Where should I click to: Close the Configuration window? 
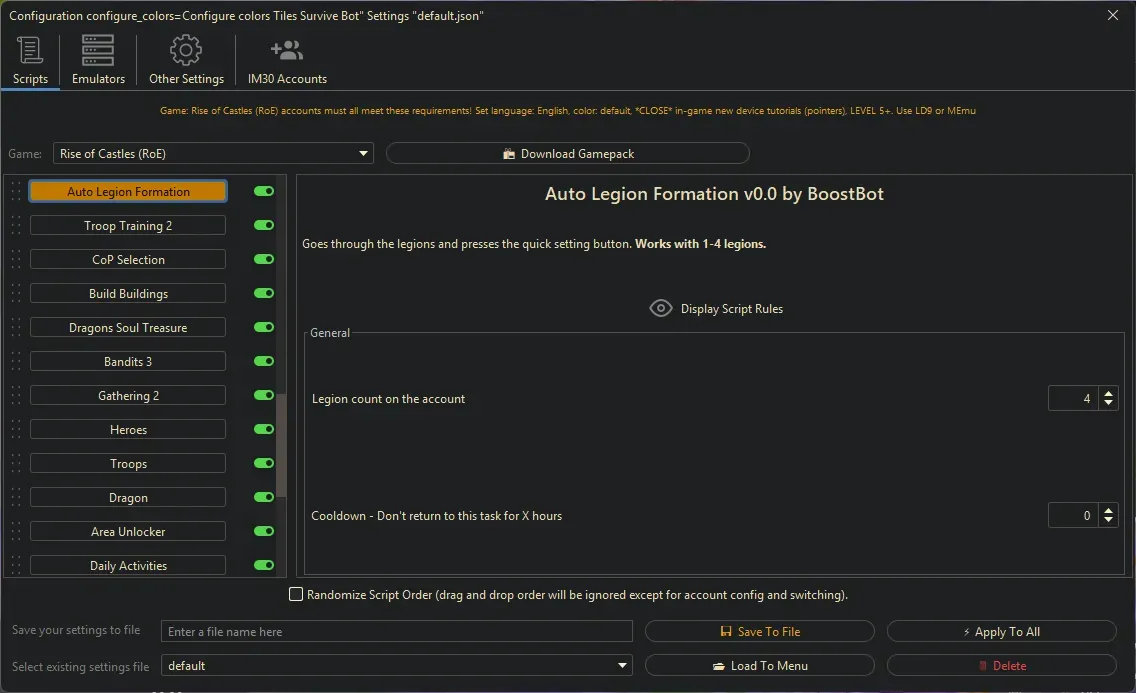point(1113,14)
